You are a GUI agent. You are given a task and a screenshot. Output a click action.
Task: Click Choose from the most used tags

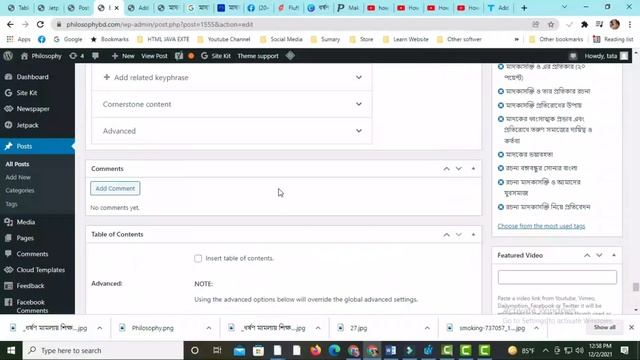pos(541,226)
